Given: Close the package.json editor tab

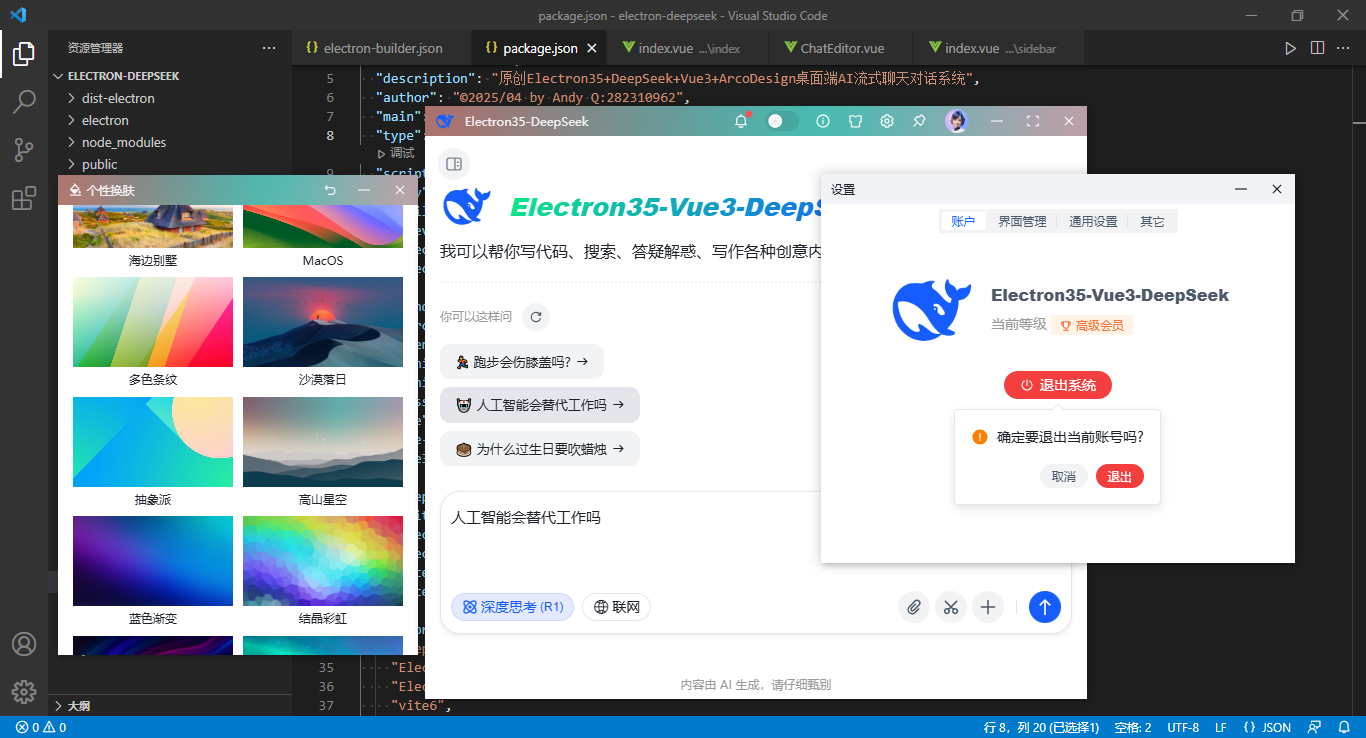Looking at the screenshot, I should (591, 48).
